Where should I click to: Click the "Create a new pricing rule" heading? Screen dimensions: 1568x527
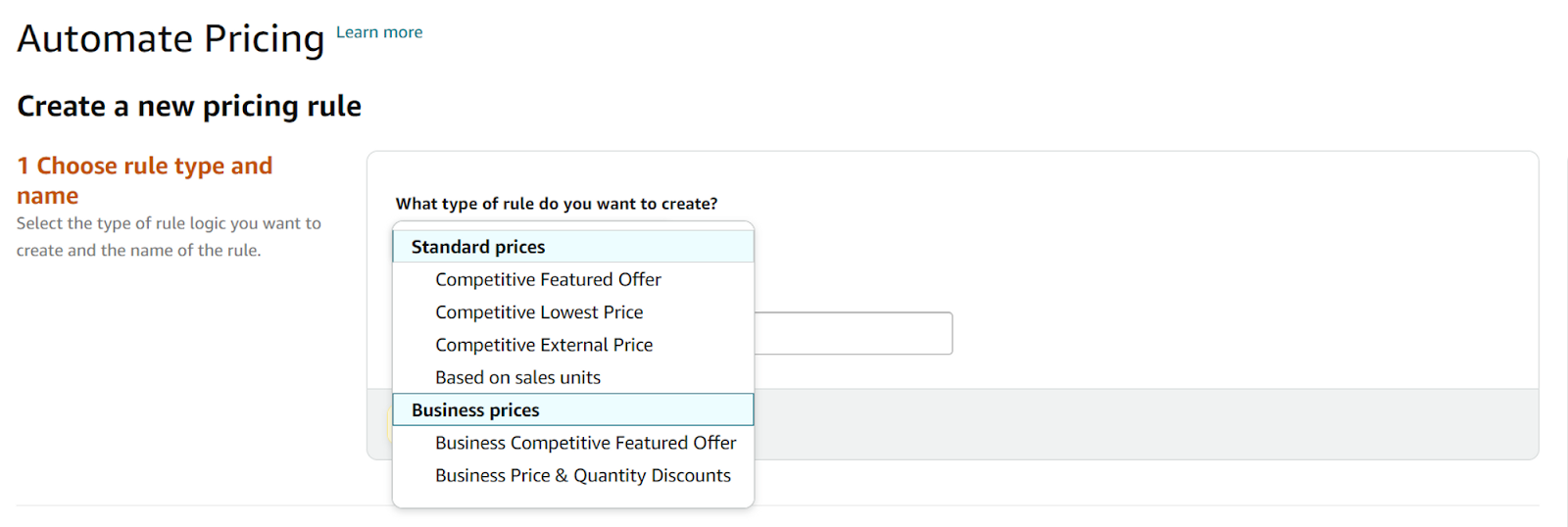189,106
